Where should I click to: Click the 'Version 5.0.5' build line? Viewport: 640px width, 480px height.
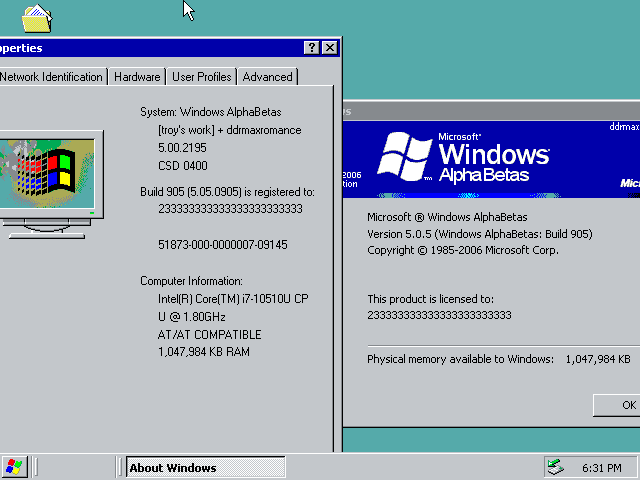(480, 234)
